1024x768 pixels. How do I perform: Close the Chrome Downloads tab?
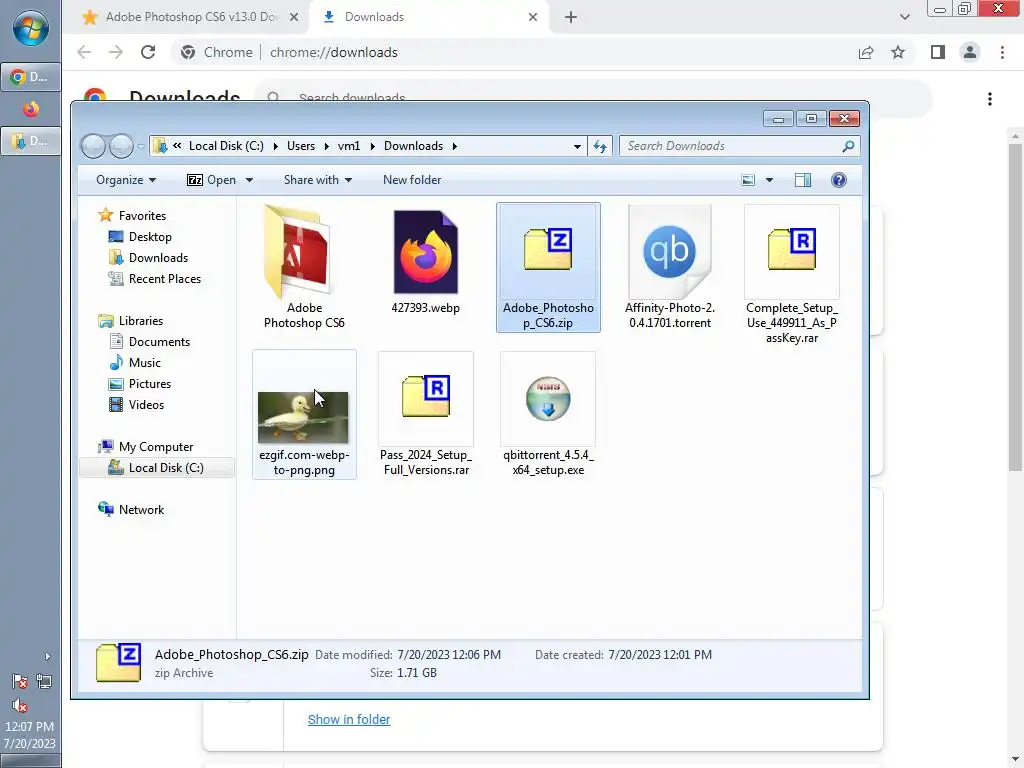point(533,17)
